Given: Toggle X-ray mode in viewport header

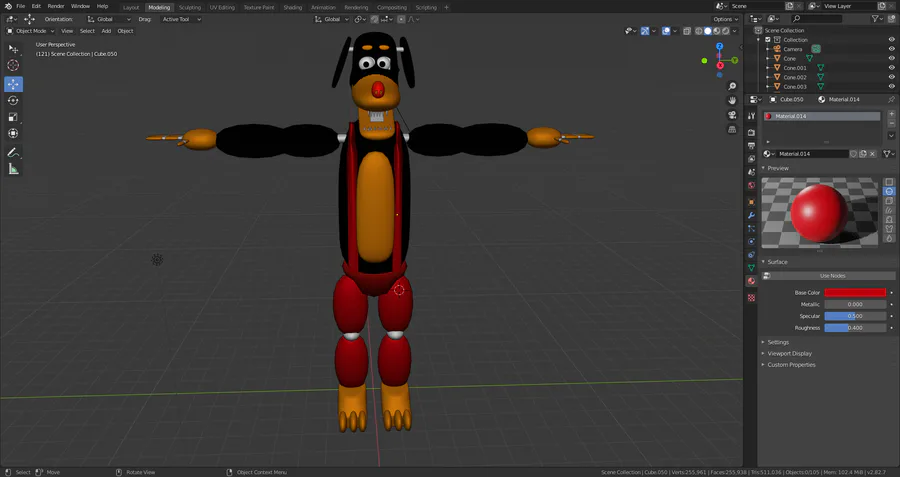Looking at the screenshot, I should (x=687, y=31).
